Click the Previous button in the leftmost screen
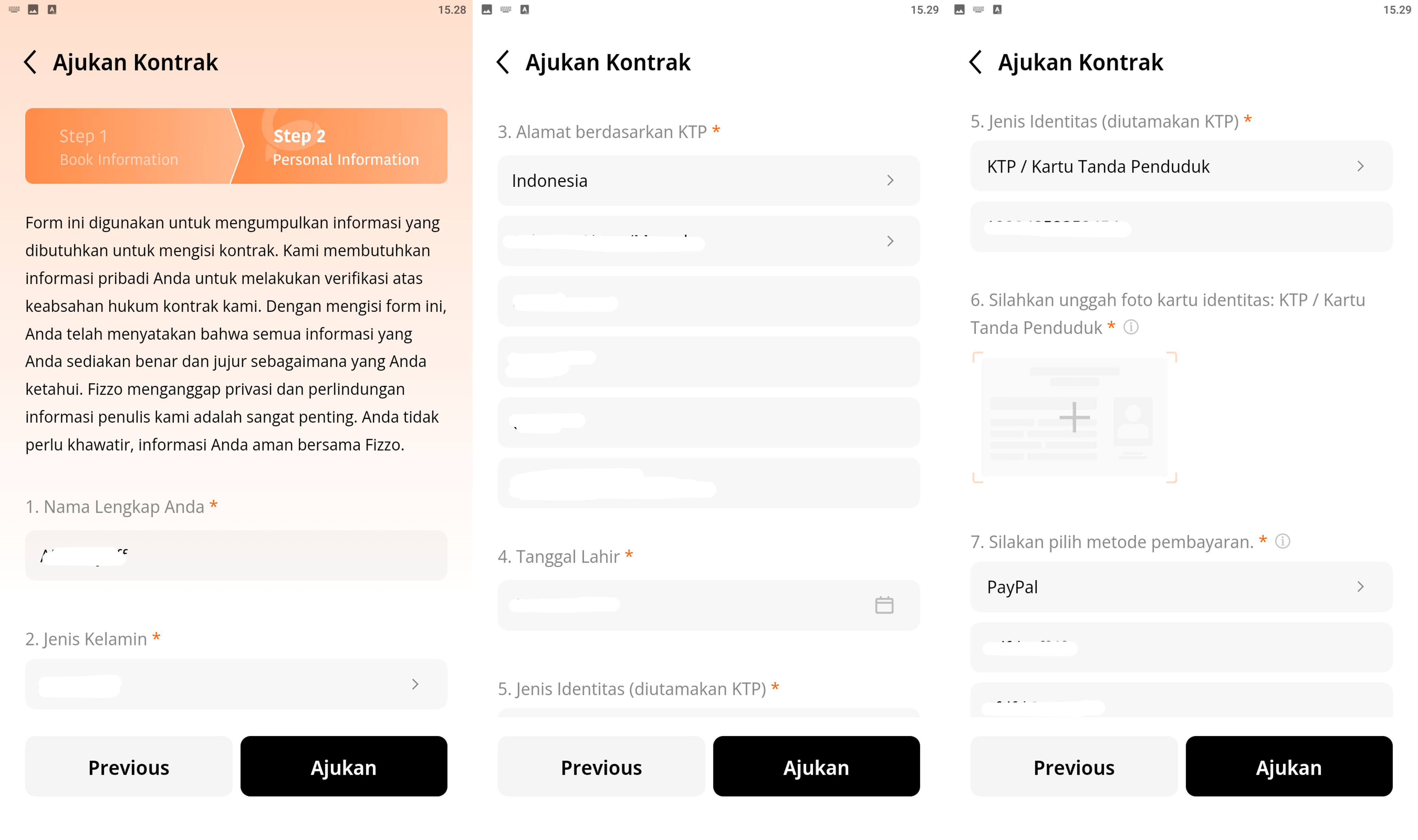This screenshot has width=1418, height=840. (x=129, y=766)
